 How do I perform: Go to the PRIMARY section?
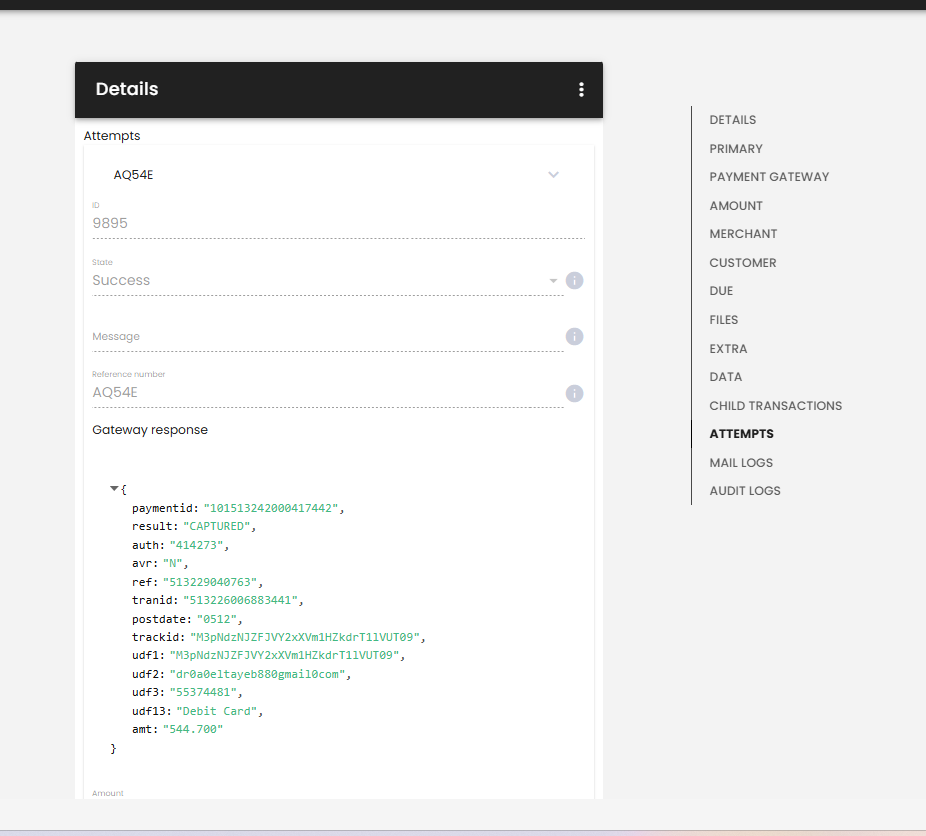[x=736, y=149]
